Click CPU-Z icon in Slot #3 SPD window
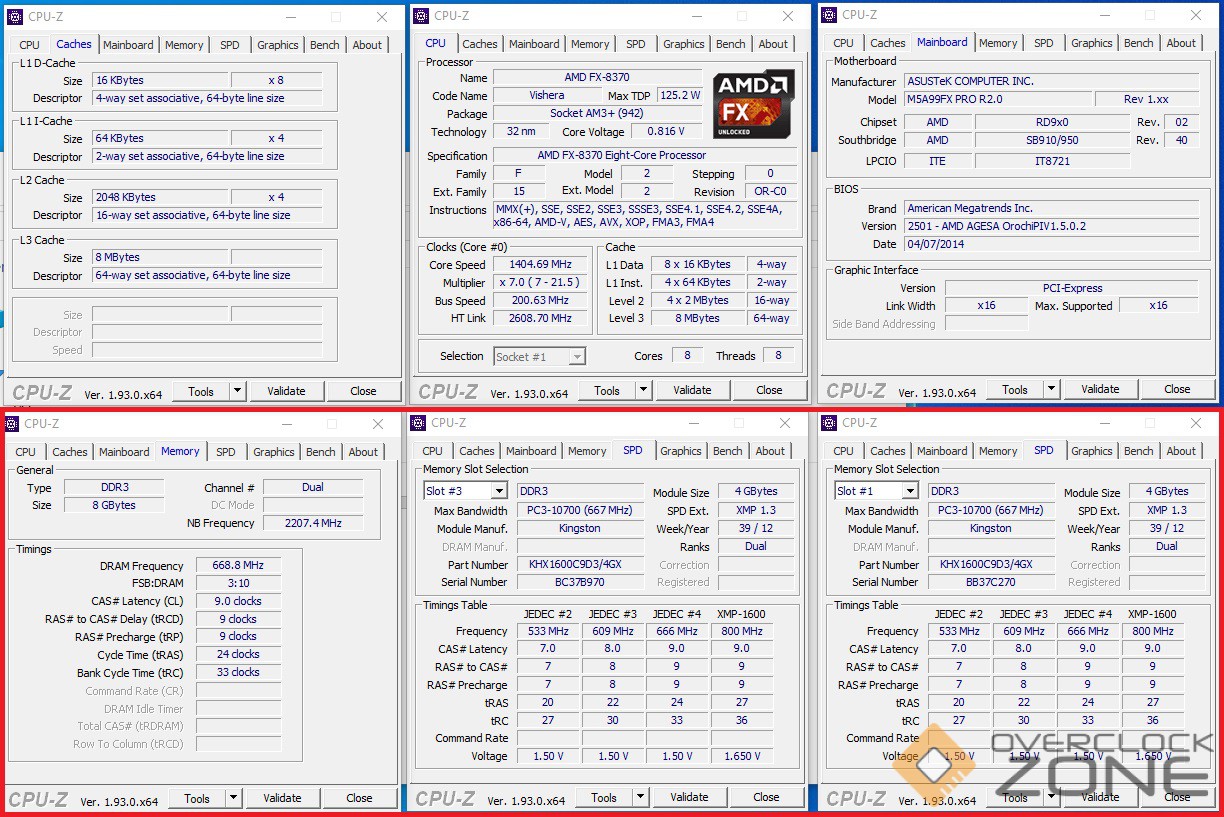Viewport: 1224px width, 817px height. (420, 423)
